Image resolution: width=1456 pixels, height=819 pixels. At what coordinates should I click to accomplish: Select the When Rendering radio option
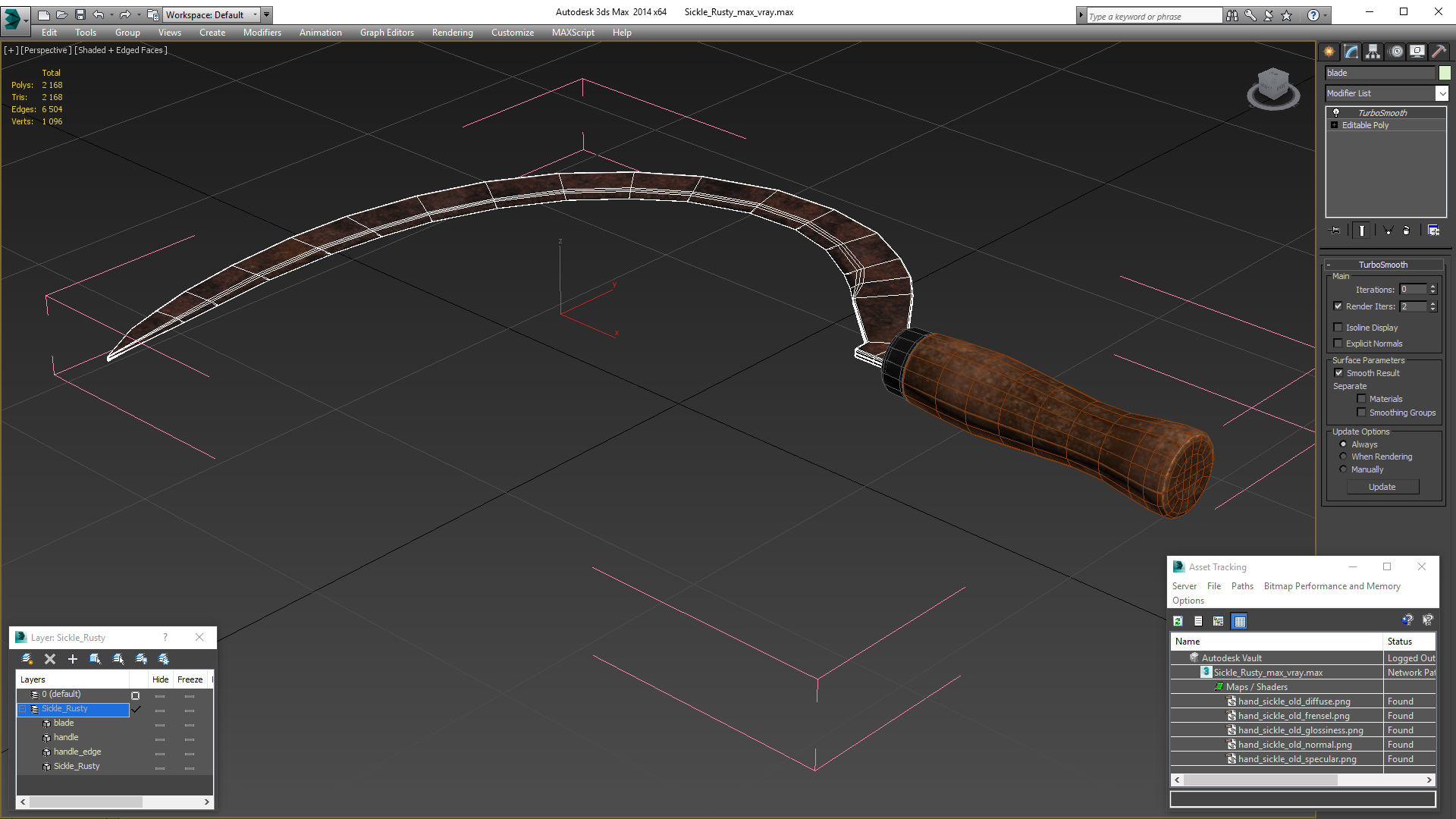[x=1343, y=457]
